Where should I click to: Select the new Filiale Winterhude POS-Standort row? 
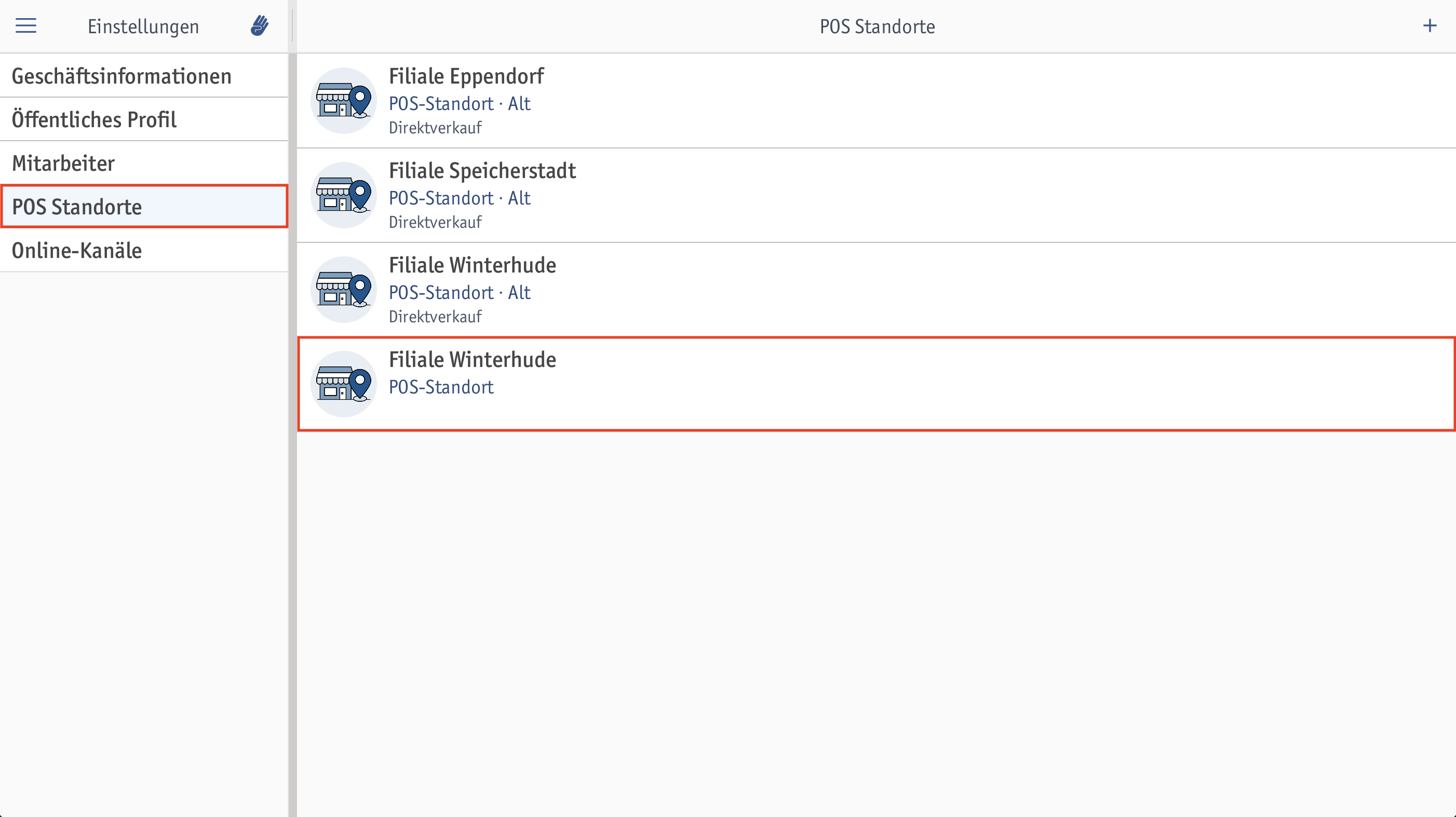point(876,384)
